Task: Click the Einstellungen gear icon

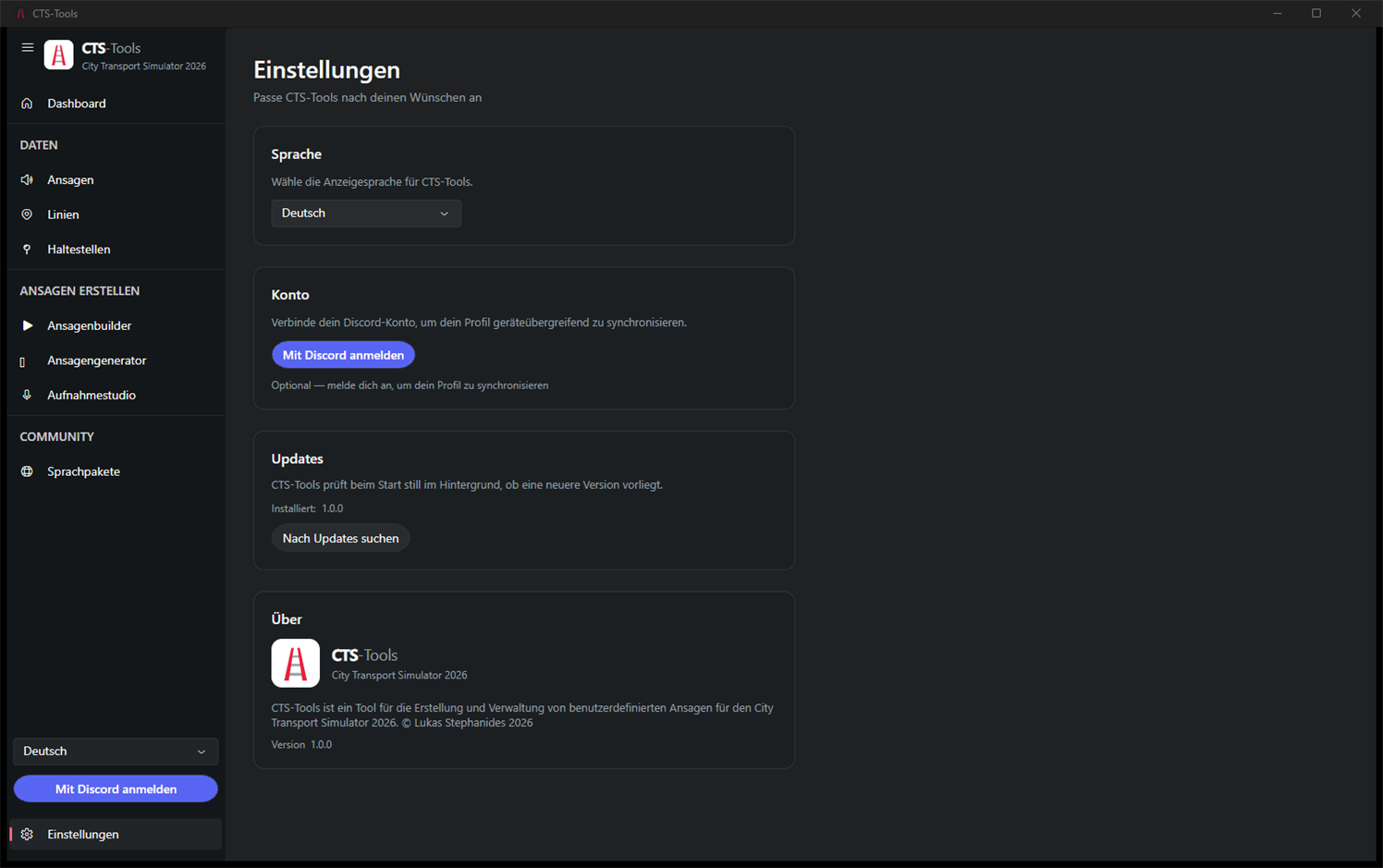Action: (27, 835)
